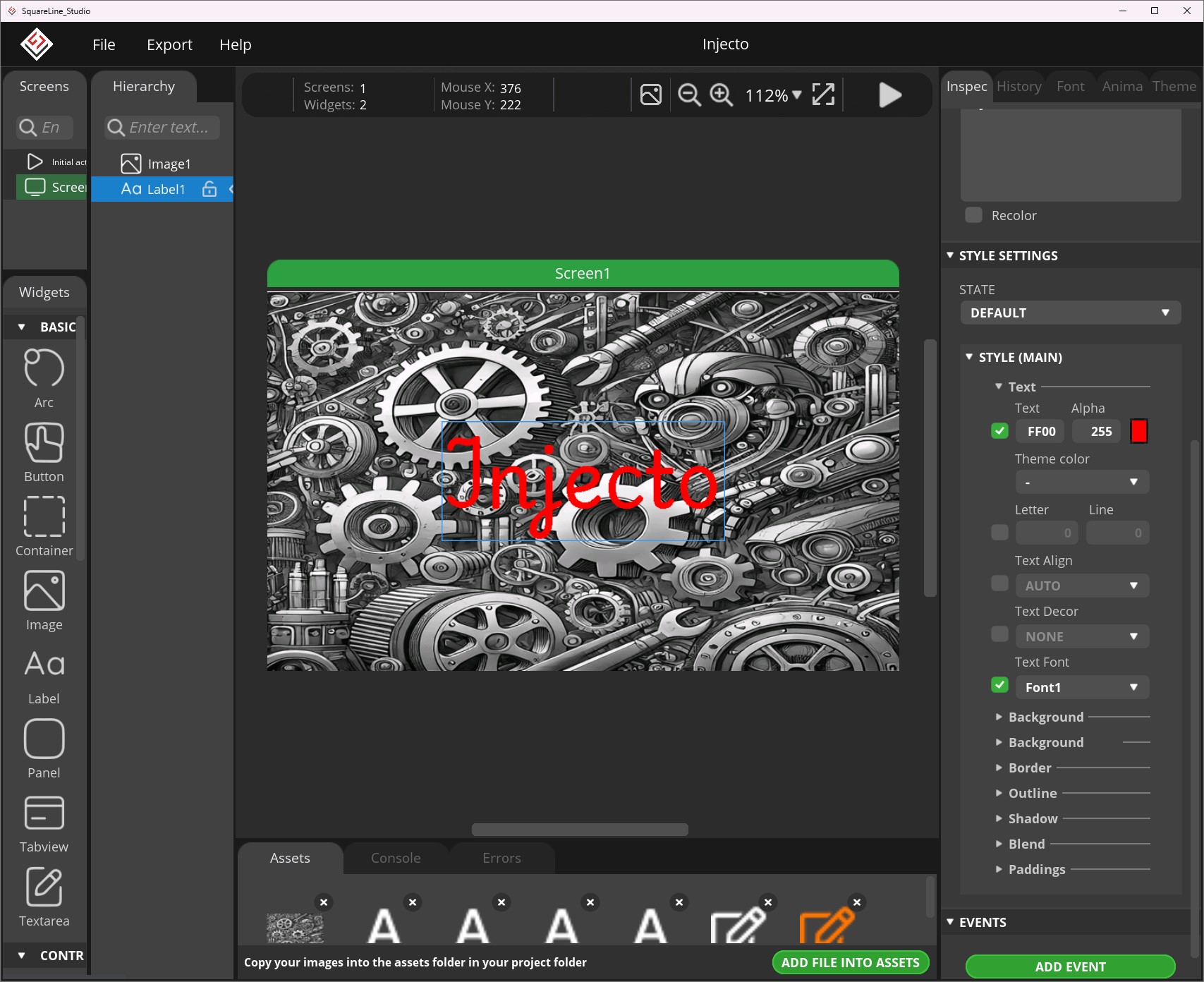
Task: Uncheck the Text color checkbox
Action: (999, 431)
